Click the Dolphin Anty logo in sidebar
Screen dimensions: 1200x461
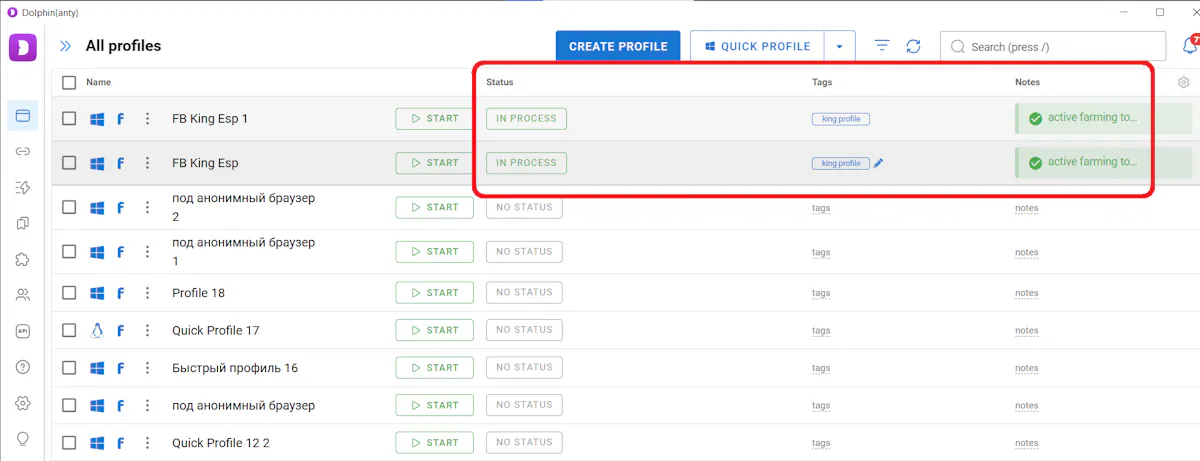[22, 47]
